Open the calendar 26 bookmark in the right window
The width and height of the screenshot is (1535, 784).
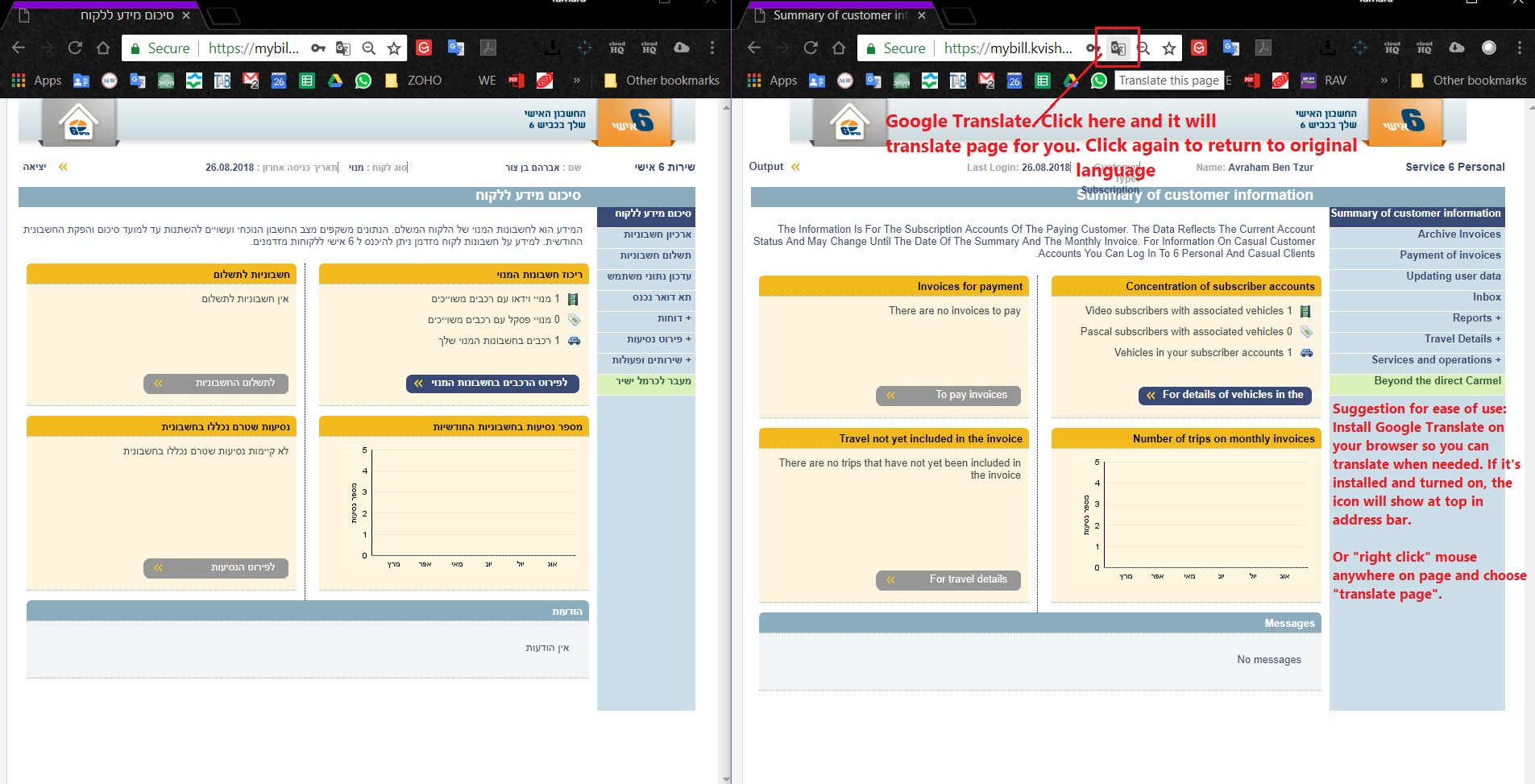(x=1014, y=81)
